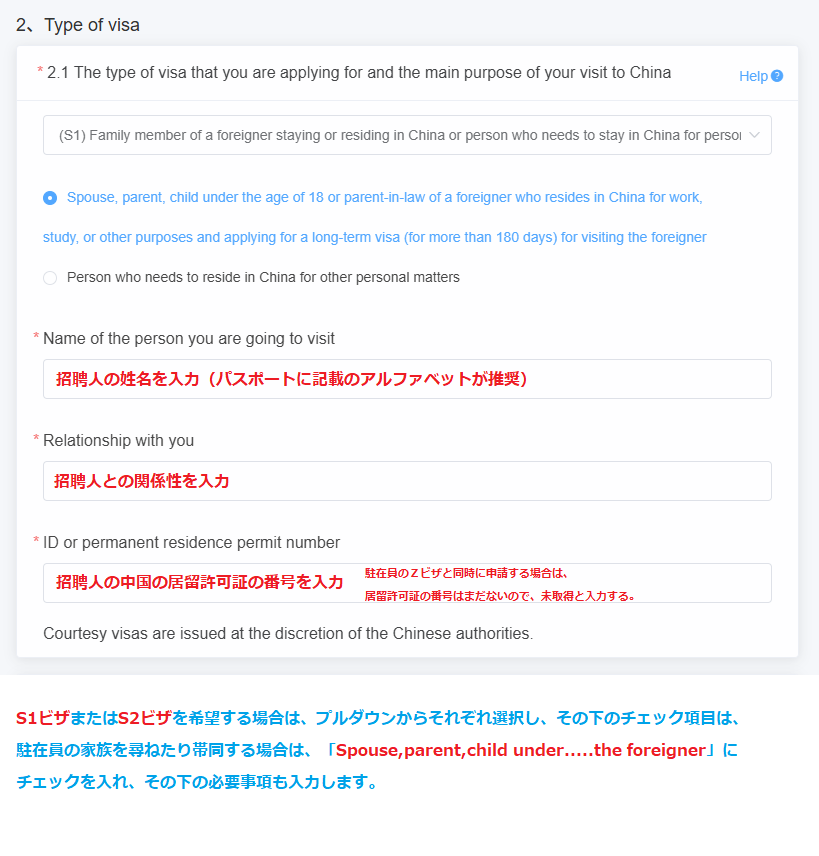This screenshot has height=856, width=819.
Task: Focus the 'Name of the person you are going to visit' field
Action: [x=407, y=379]
